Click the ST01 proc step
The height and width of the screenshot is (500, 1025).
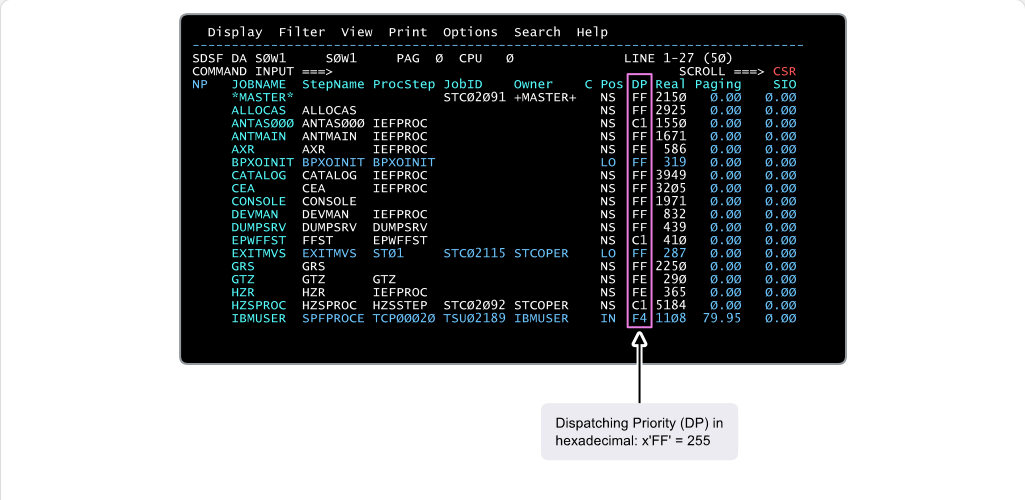click(388, 253)
